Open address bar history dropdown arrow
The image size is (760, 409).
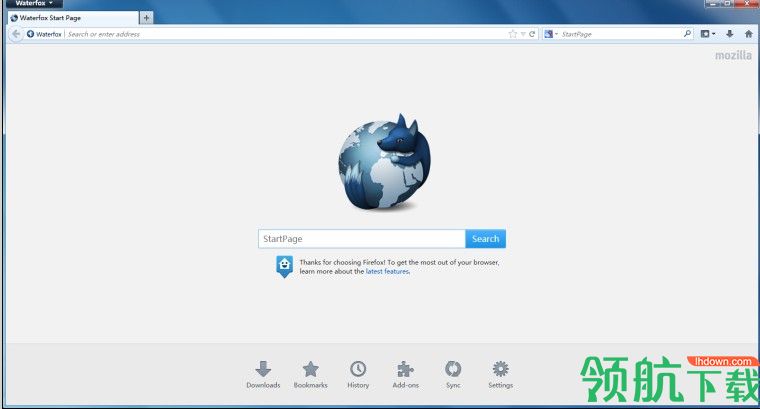tap(523, 34)
